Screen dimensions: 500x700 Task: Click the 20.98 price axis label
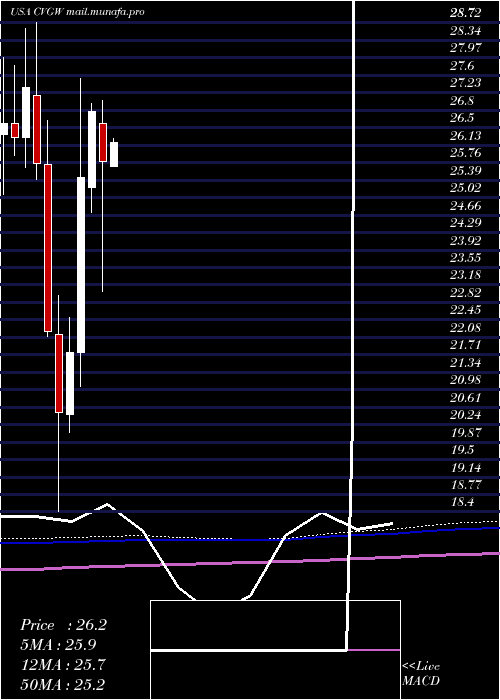[x=466, y=381]
